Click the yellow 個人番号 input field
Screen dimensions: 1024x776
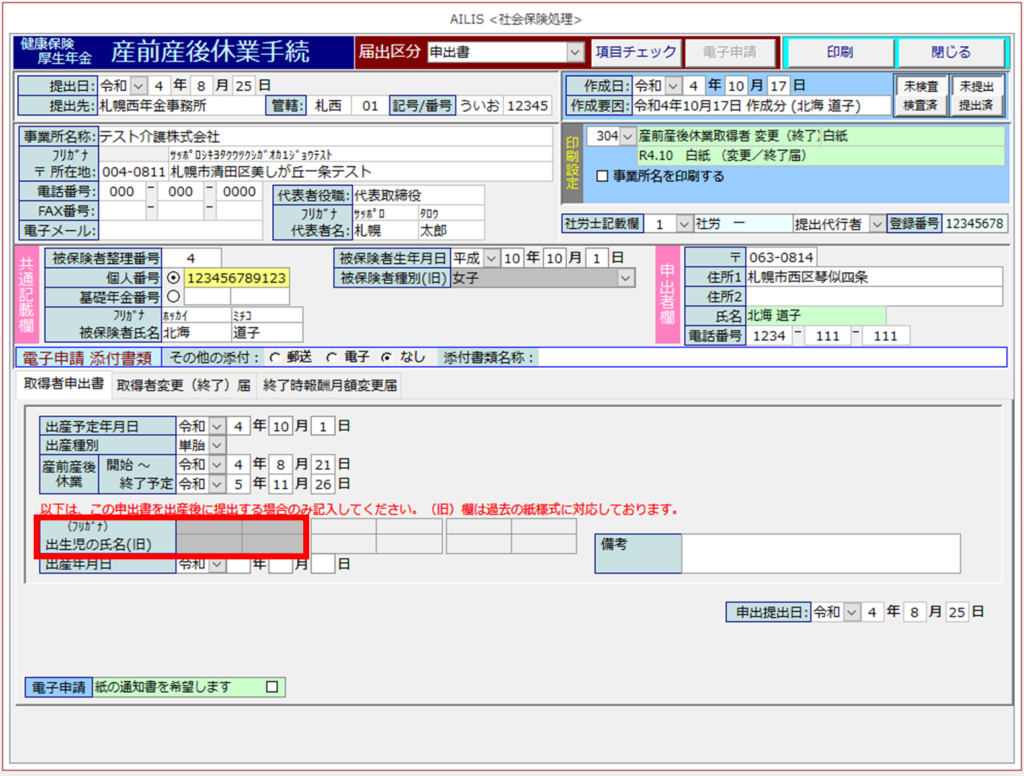click(235, 277)
